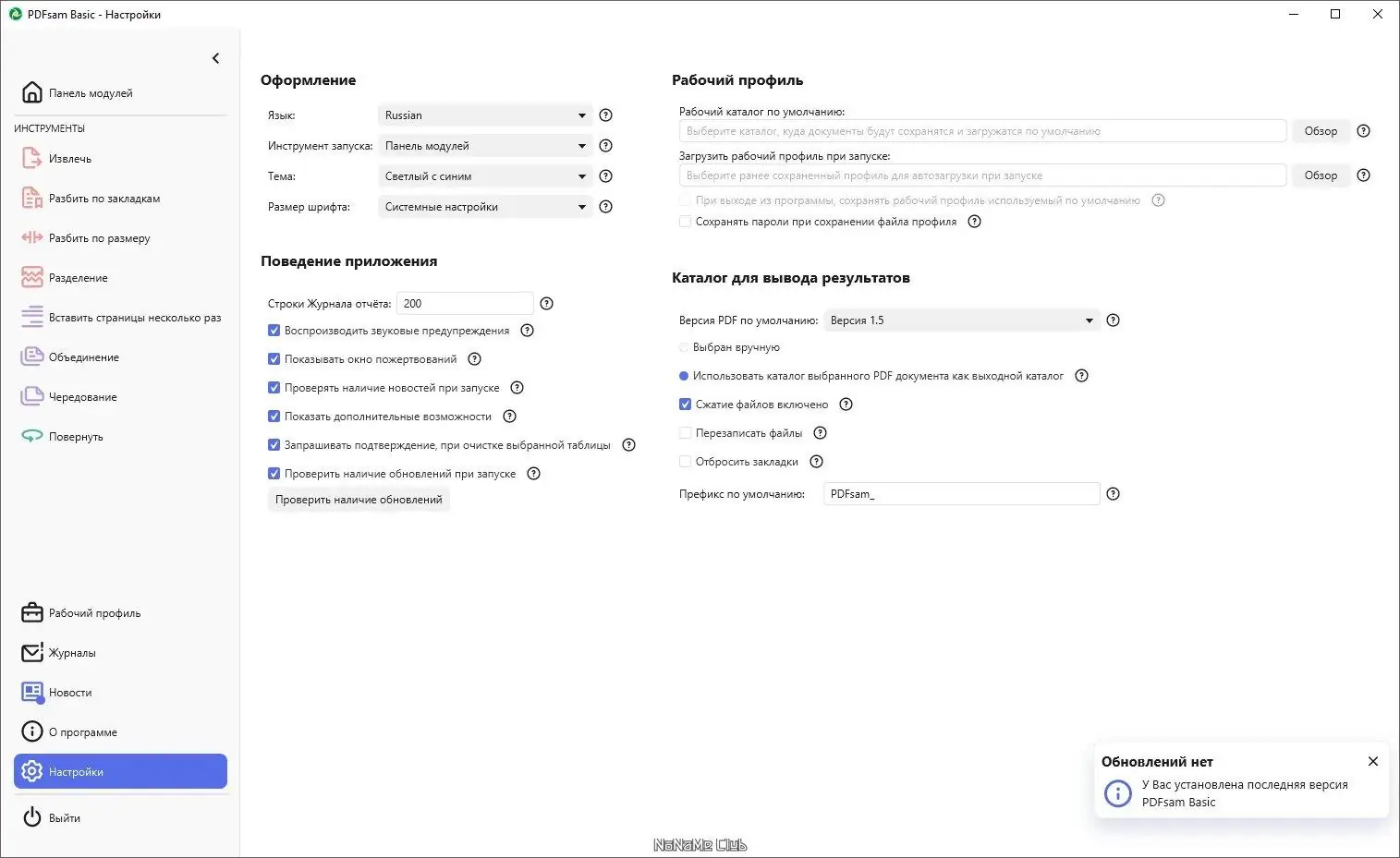The height and width of the screenshot is (858, 1400).
Task: Select the Выбран вручную radio button
Action: (x=685, y=347)
